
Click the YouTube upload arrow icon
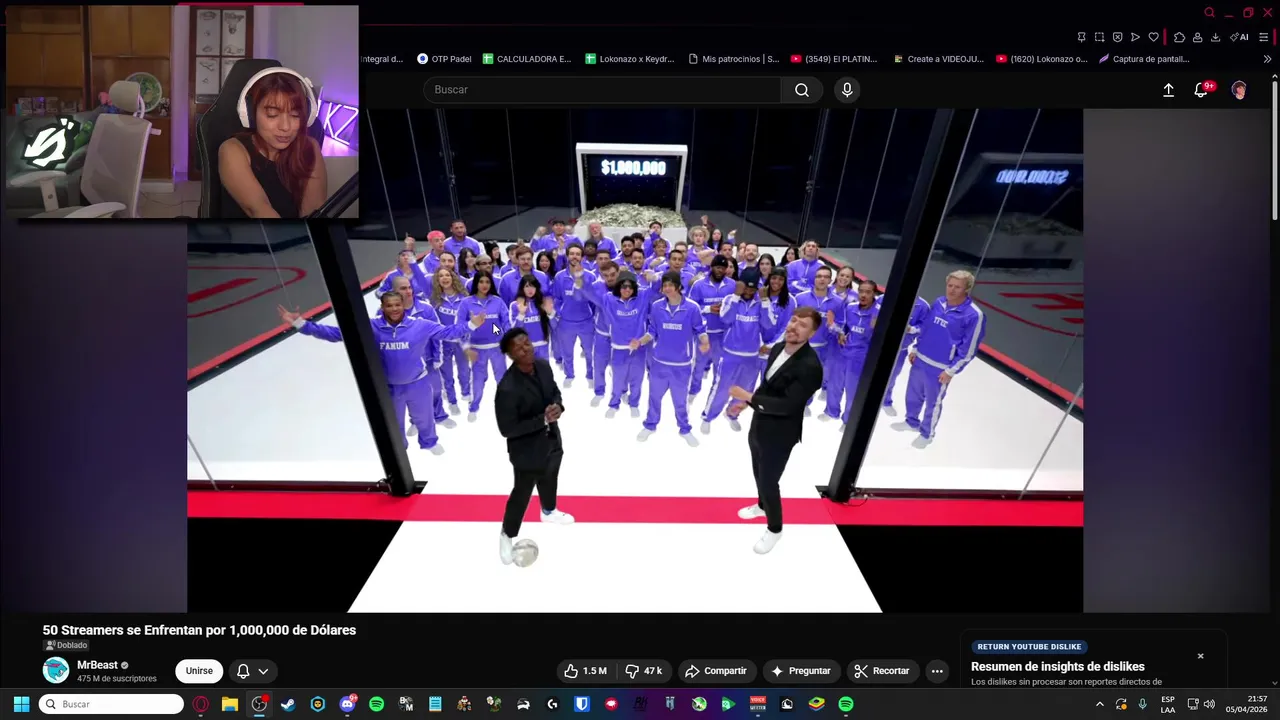coord(1168,90)
